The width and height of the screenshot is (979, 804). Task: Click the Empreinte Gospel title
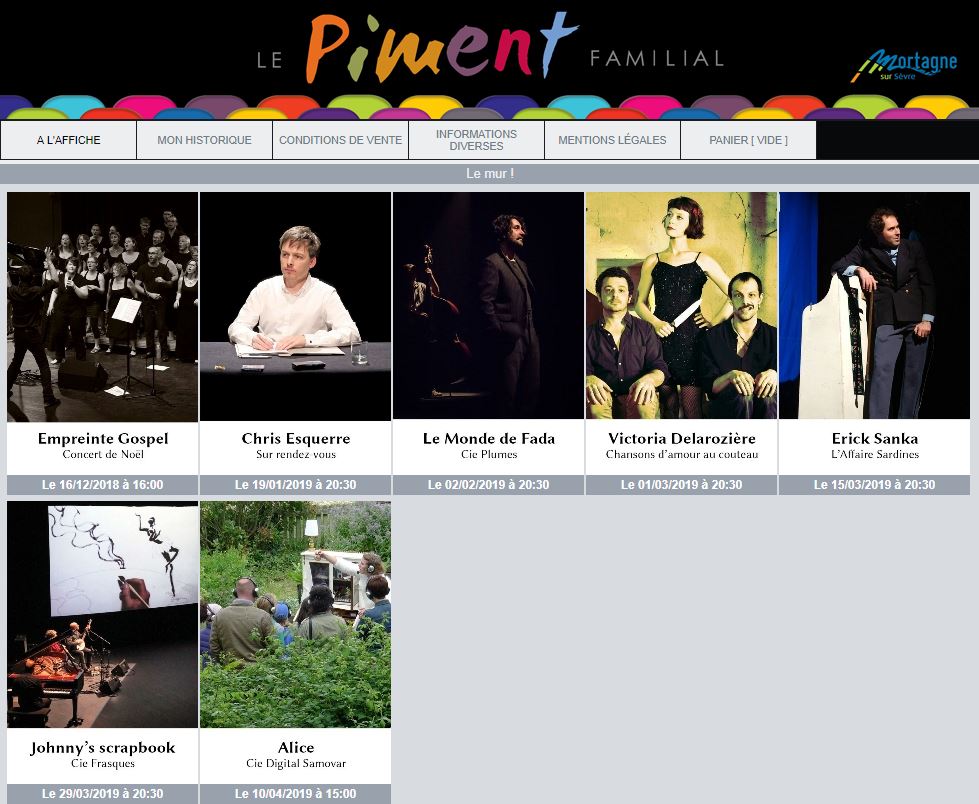pyautogui.click(x=103, y=438)
